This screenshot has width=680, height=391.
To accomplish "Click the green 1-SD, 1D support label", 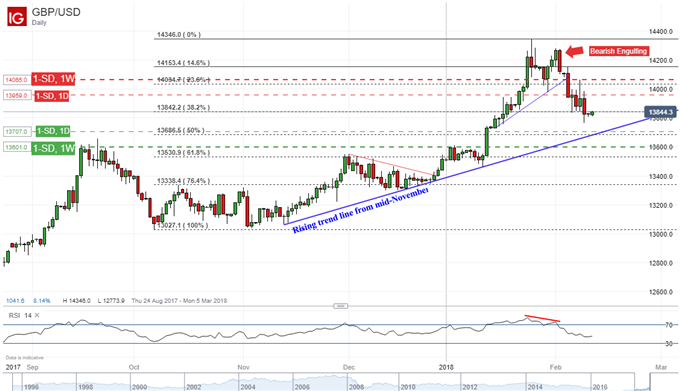I will [53, 131].
